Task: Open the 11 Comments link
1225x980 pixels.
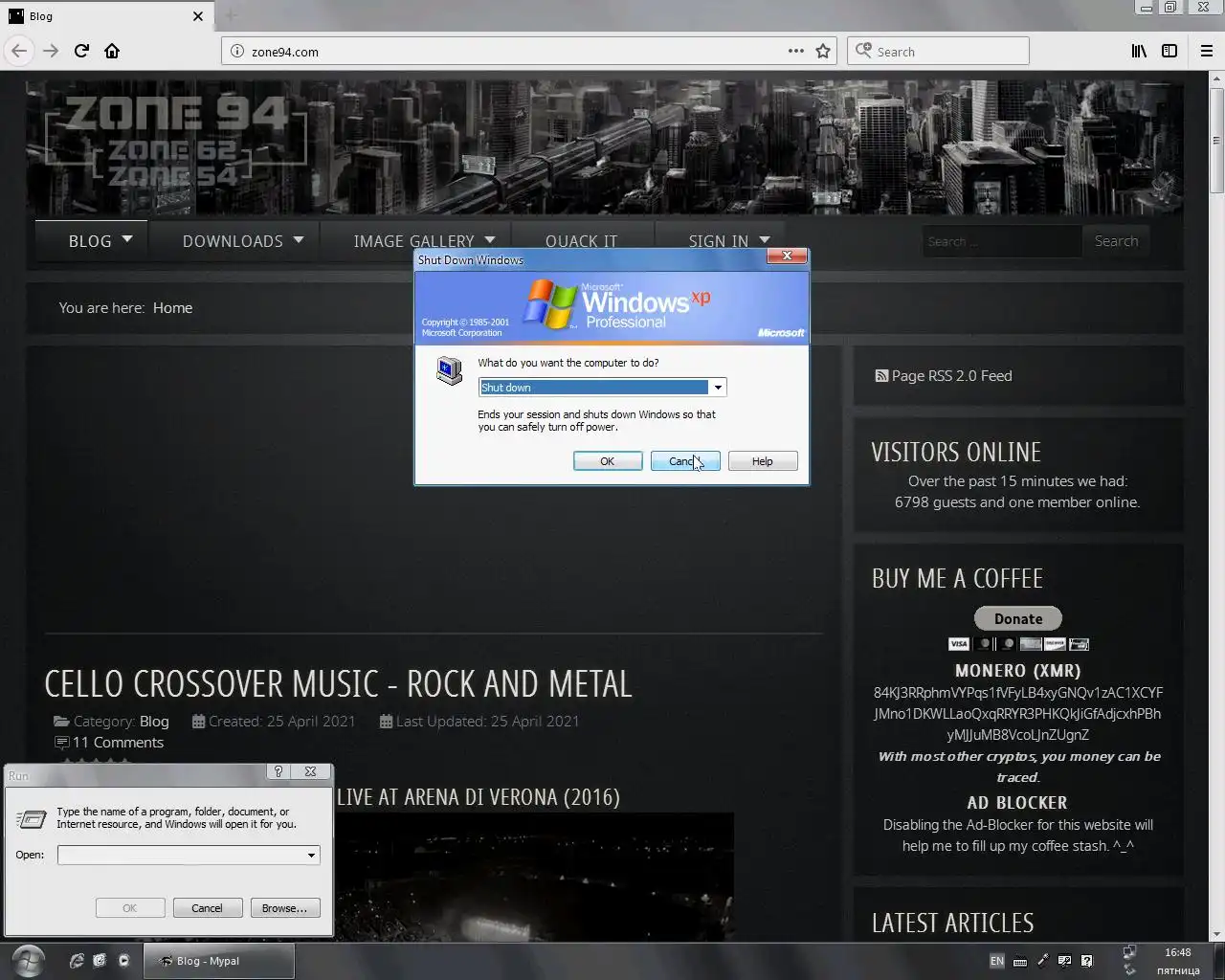Action: [x=118, y=743]
